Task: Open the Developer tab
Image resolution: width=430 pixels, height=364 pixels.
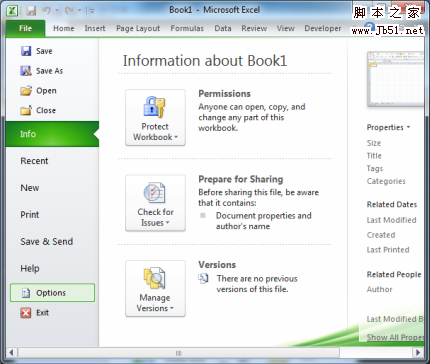Action: [323, 28]
